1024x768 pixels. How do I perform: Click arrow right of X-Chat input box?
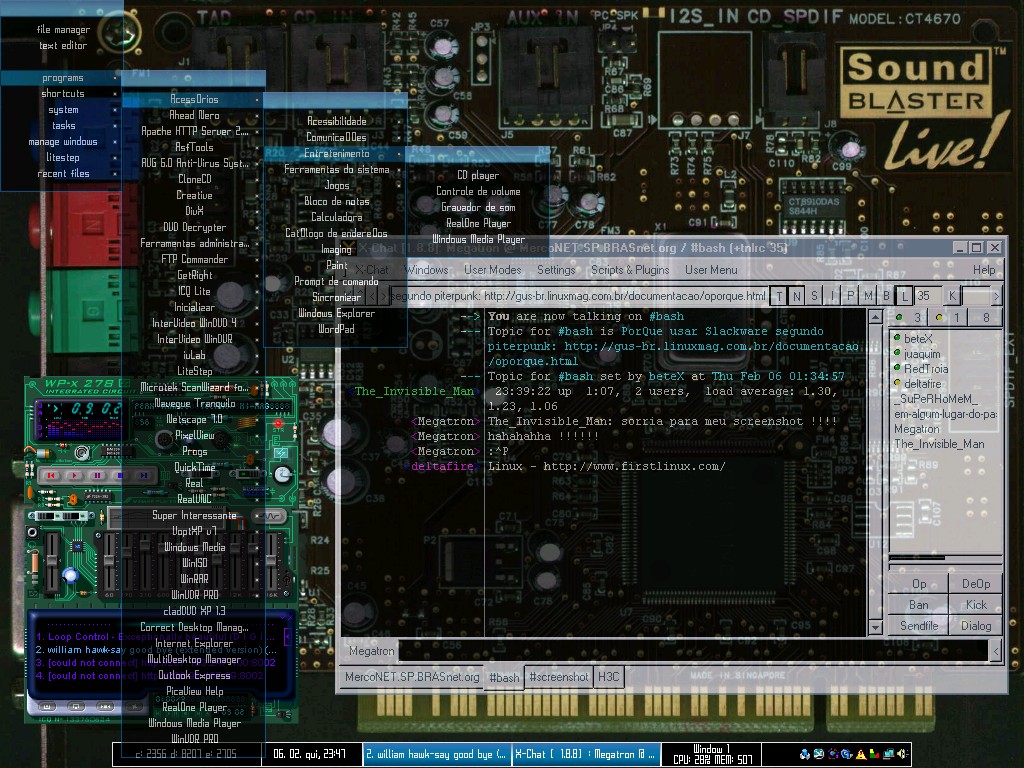[997, 650]
